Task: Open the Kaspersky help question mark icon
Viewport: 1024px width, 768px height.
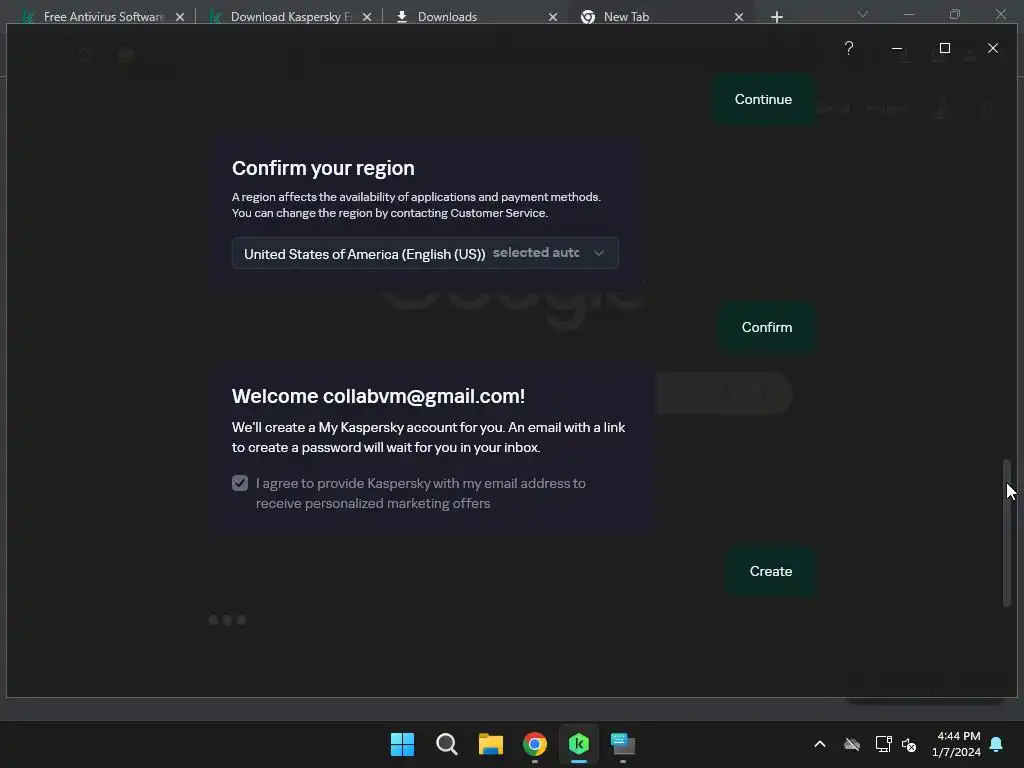Action: click(848, 48)
